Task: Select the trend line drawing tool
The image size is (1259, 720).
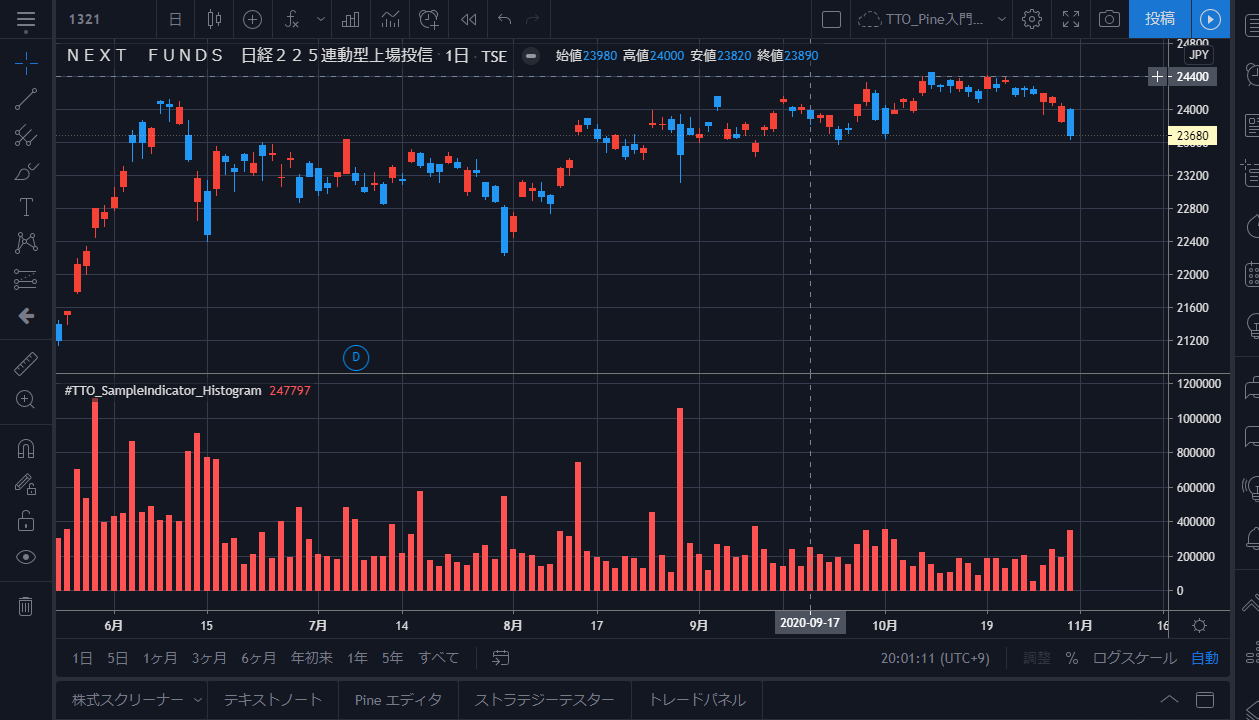Action: (x=26, y=99)
